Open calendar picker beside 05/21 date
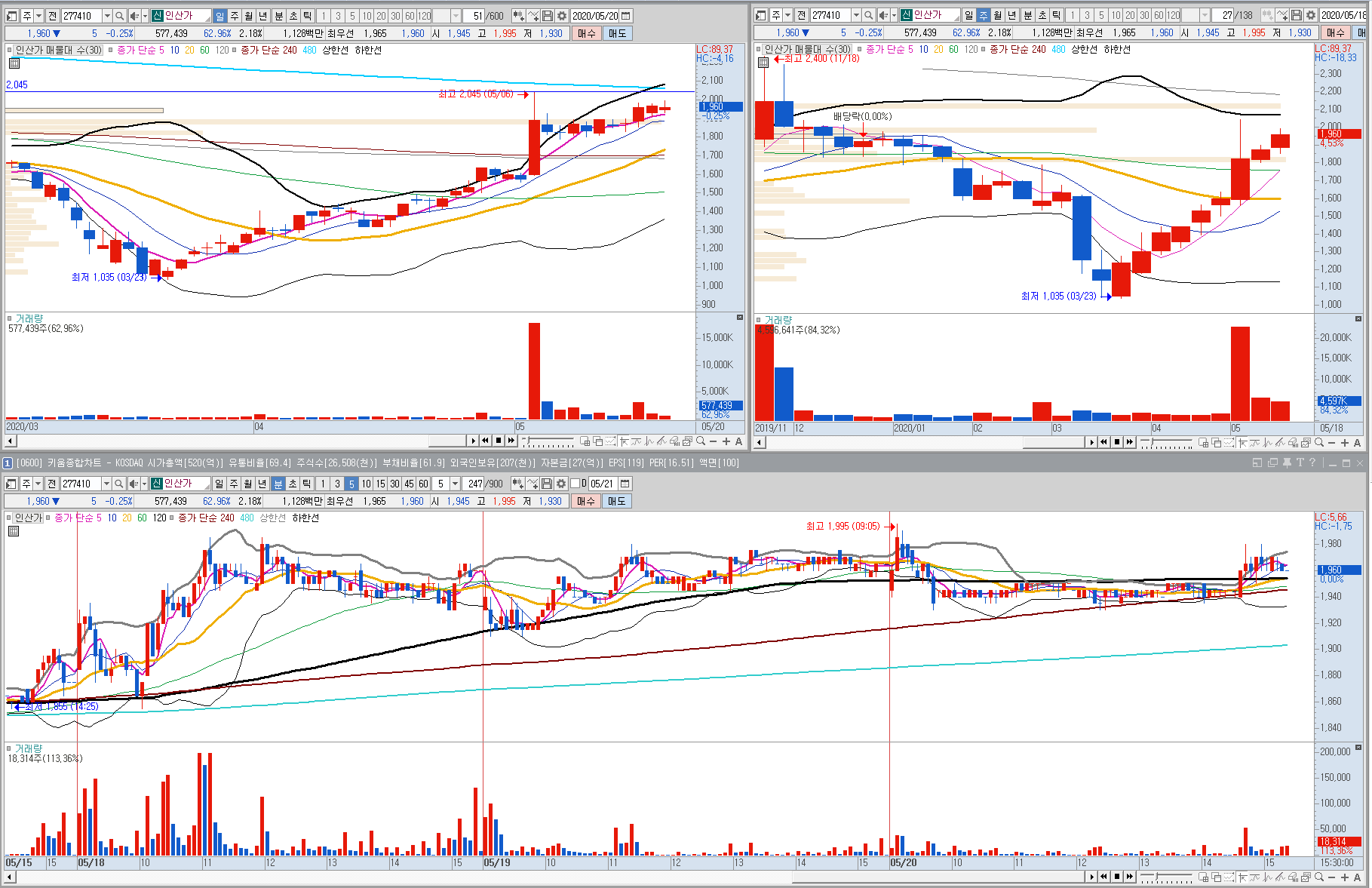This screenshot has height=888, width=1372. (625, 484)
